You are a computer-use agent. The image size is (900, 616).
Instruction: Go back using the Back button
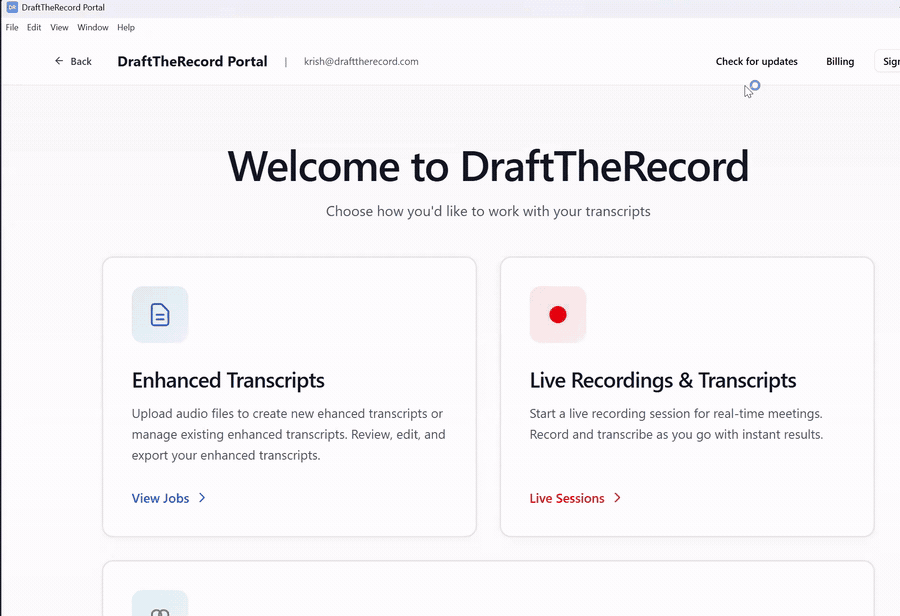[x=73, y=61]
